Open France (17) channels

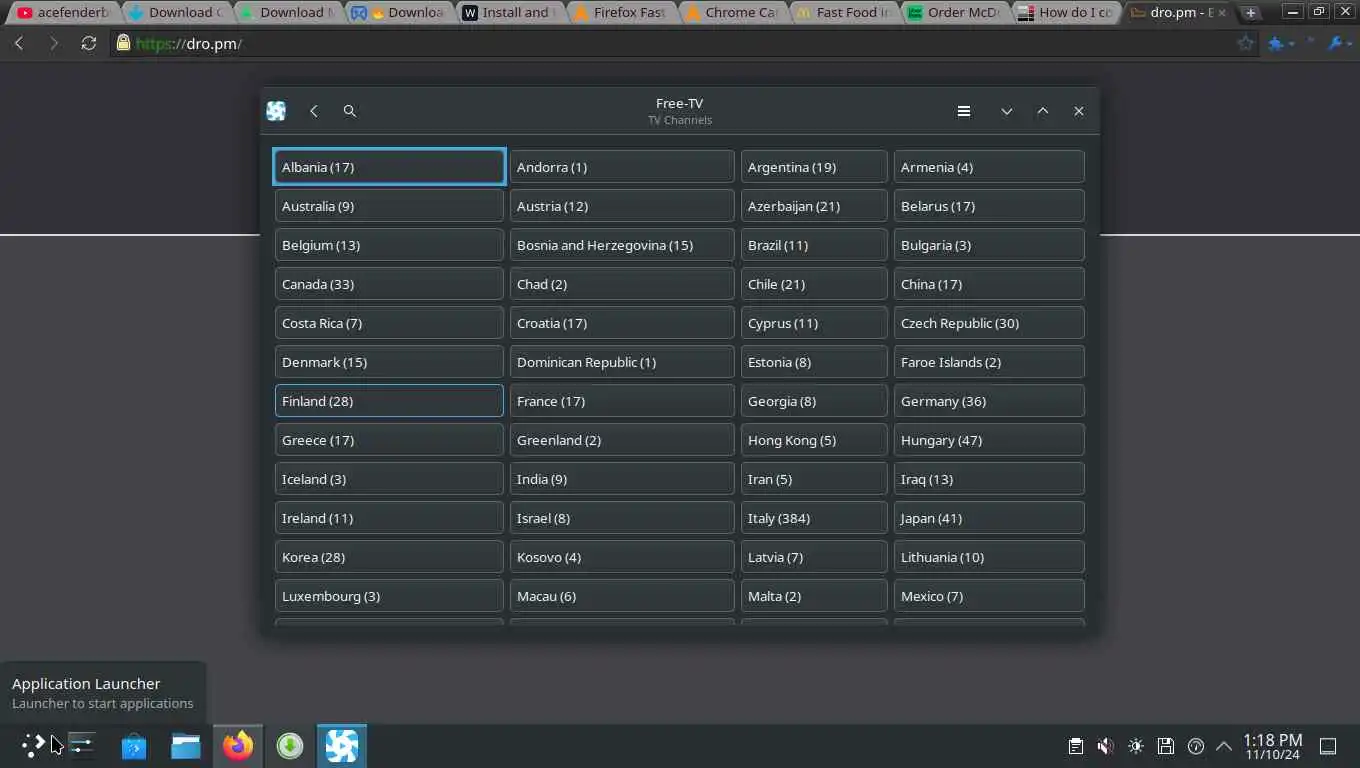click(x=622, y=401)
